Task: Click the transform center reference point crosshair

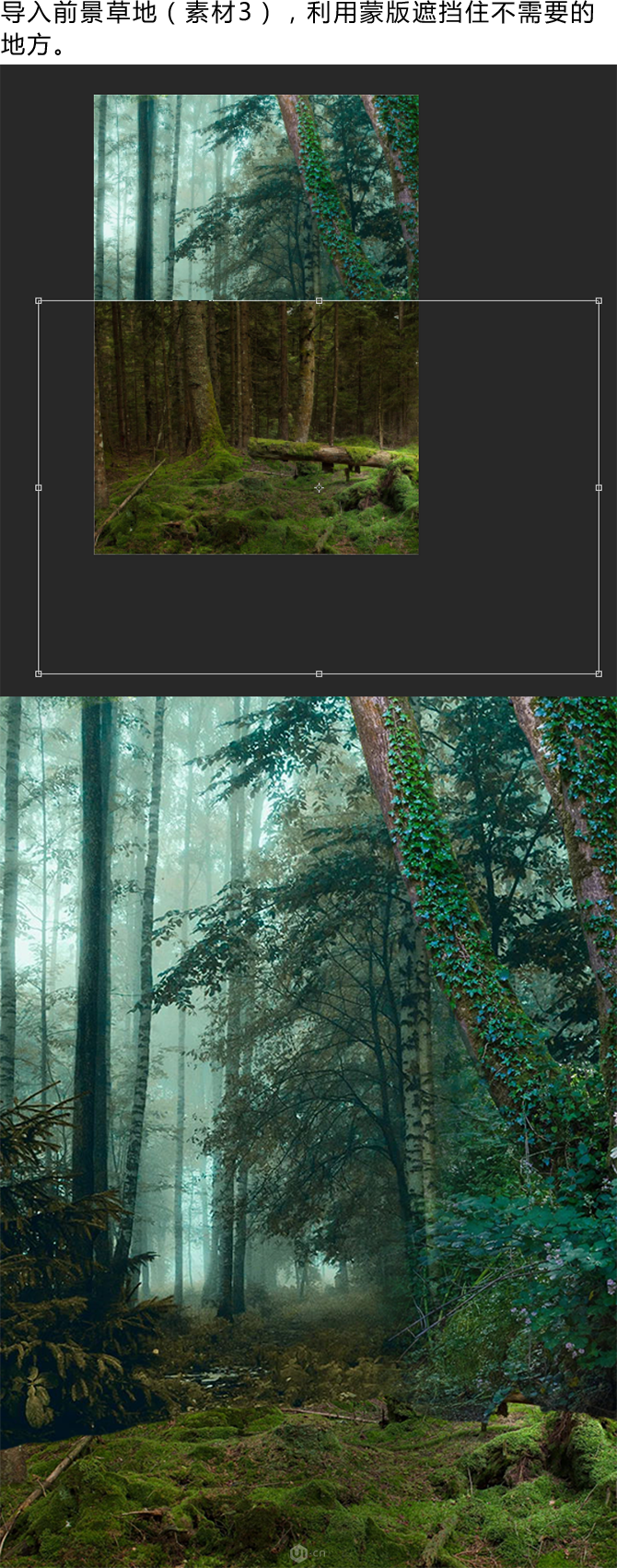Action: tap(319, 487)
